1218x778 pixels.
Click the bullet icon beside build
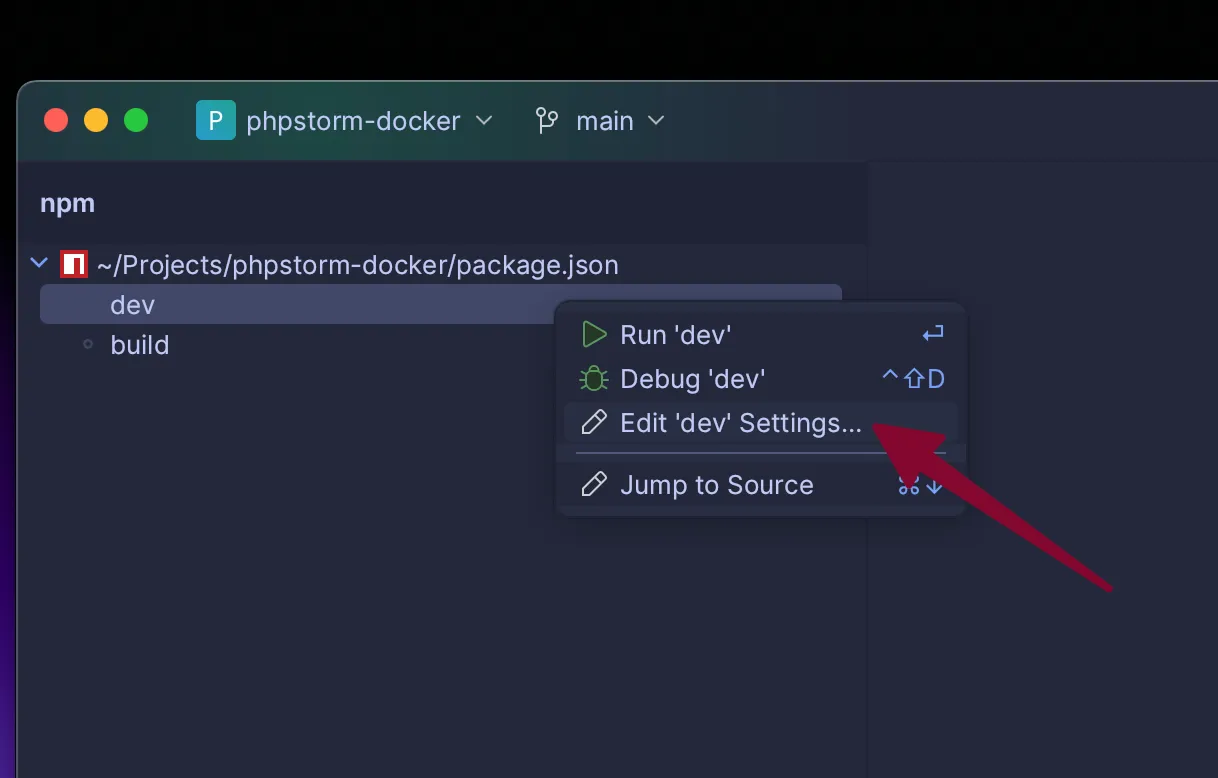click(88, 344)
